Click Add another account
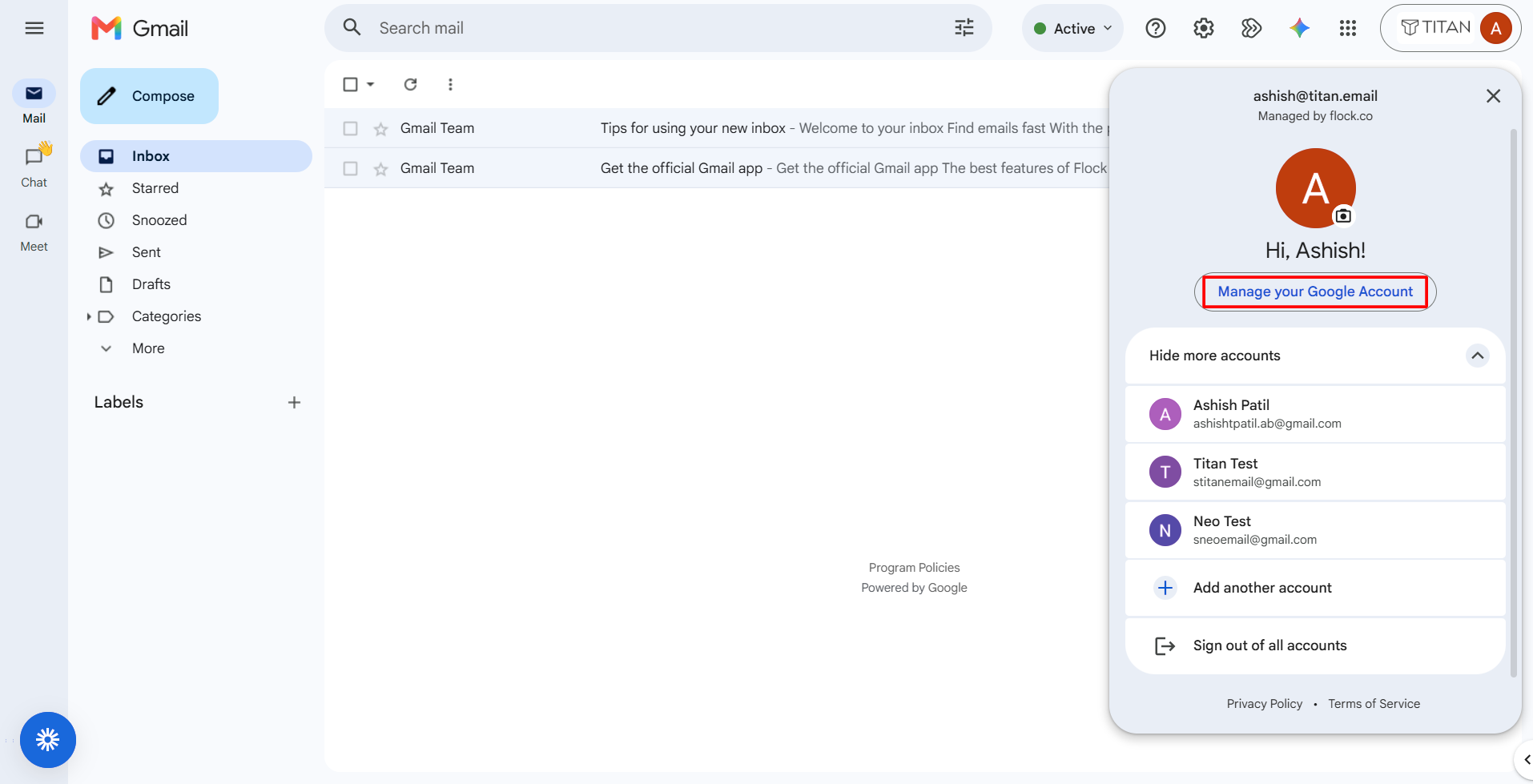Viewport: 1533px width, 784px height. (1315, 588)
